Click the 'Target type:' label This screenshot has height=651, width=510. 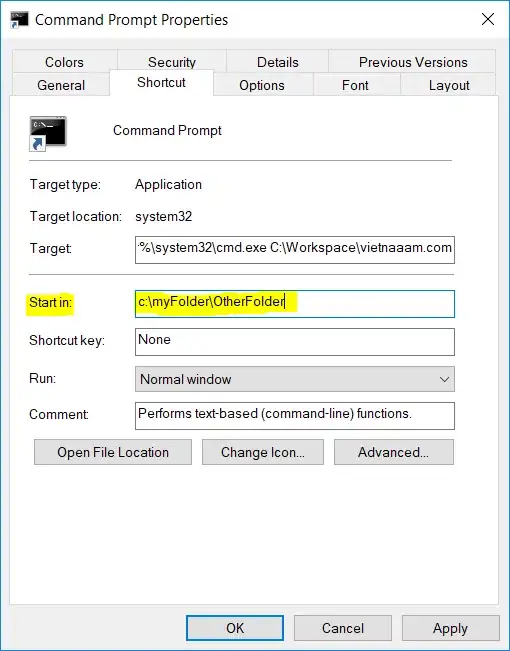pos(65,184)
